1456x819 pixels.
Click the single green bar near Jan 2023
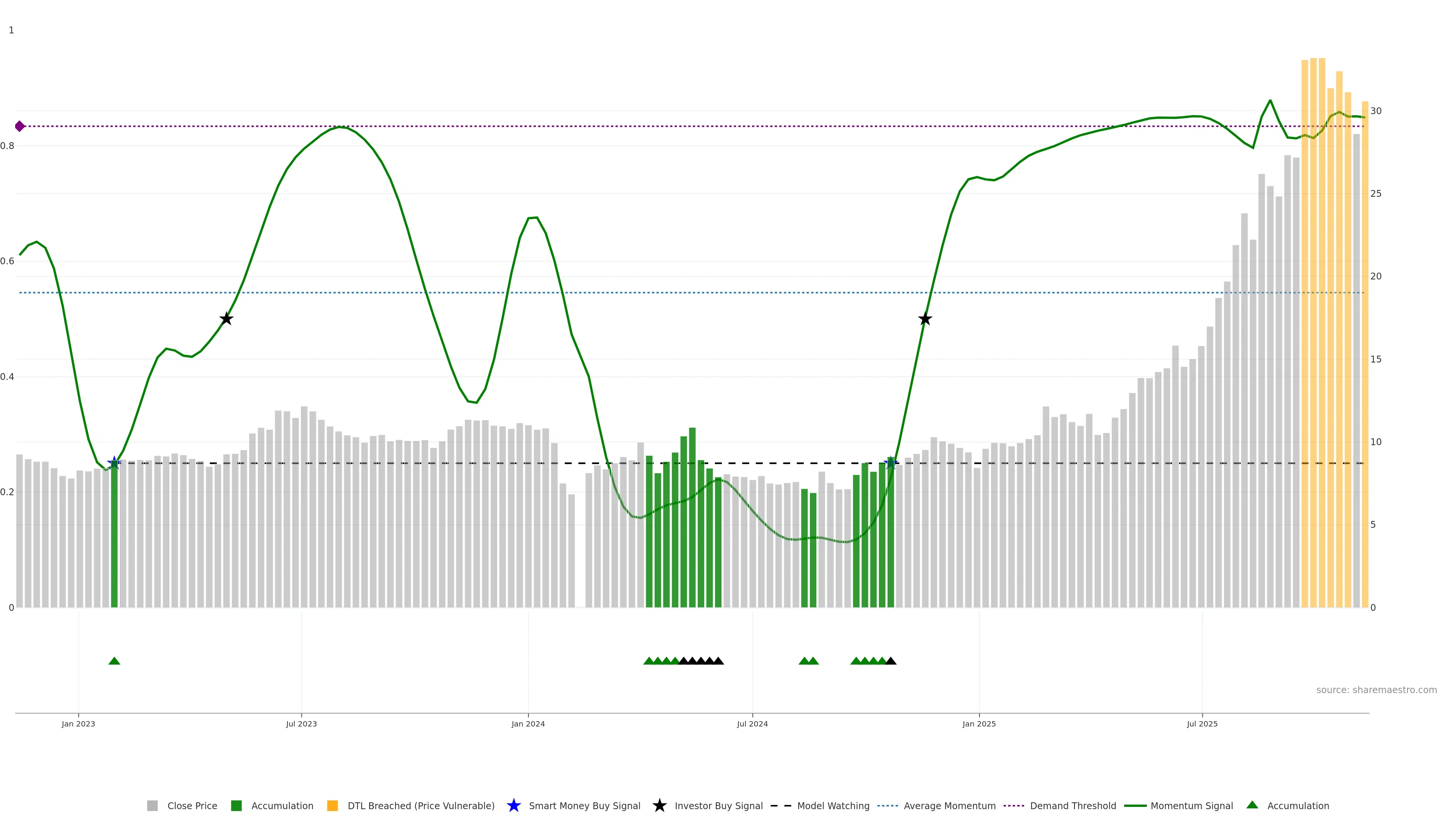coord(114,537)
